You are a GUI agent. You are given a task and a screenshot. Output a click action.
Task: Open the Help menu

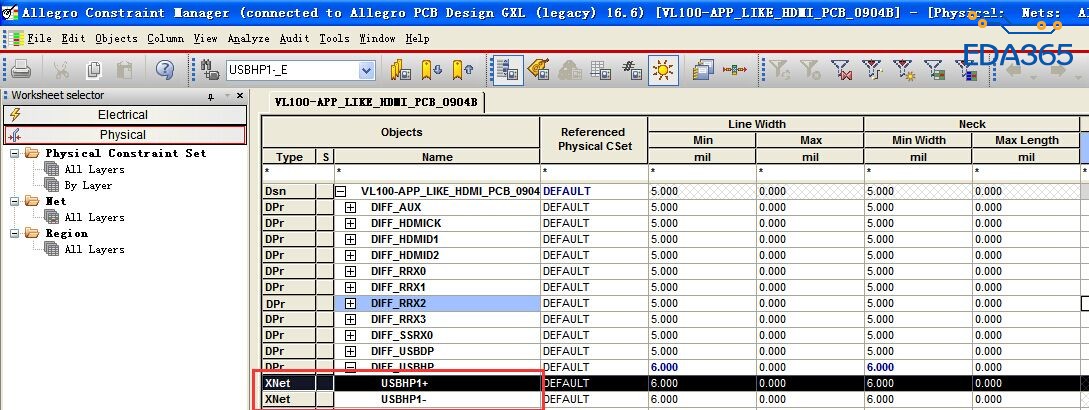click(417, 39)
